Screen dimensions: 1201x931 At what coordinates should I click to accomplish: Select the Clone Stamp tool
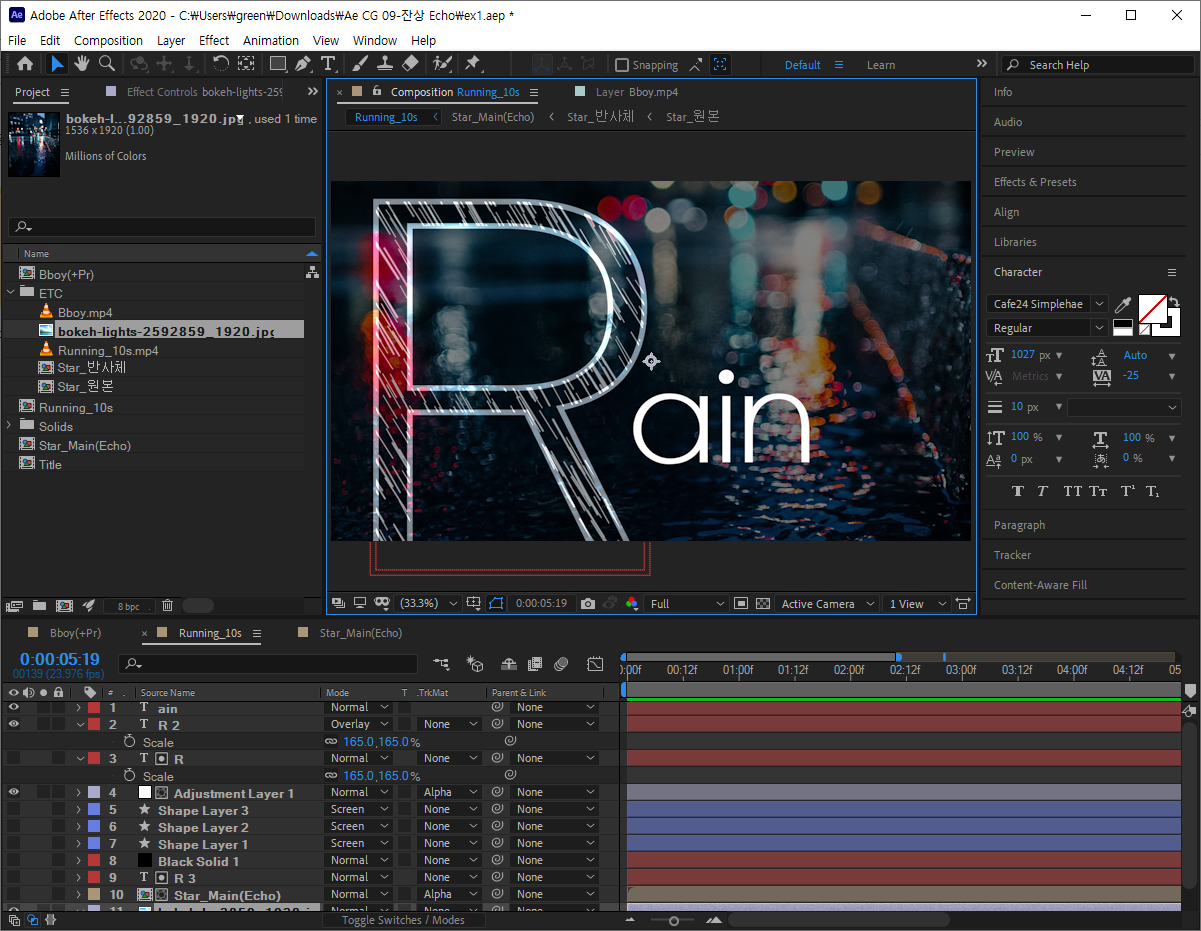click(385, 64)
